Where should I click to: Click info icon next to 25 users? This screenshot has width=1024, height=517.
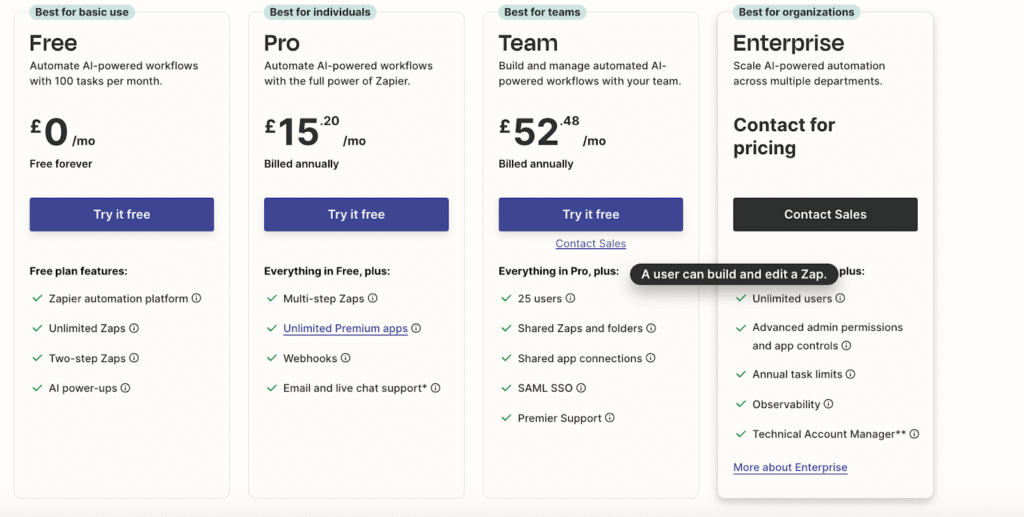pos(571,298)
